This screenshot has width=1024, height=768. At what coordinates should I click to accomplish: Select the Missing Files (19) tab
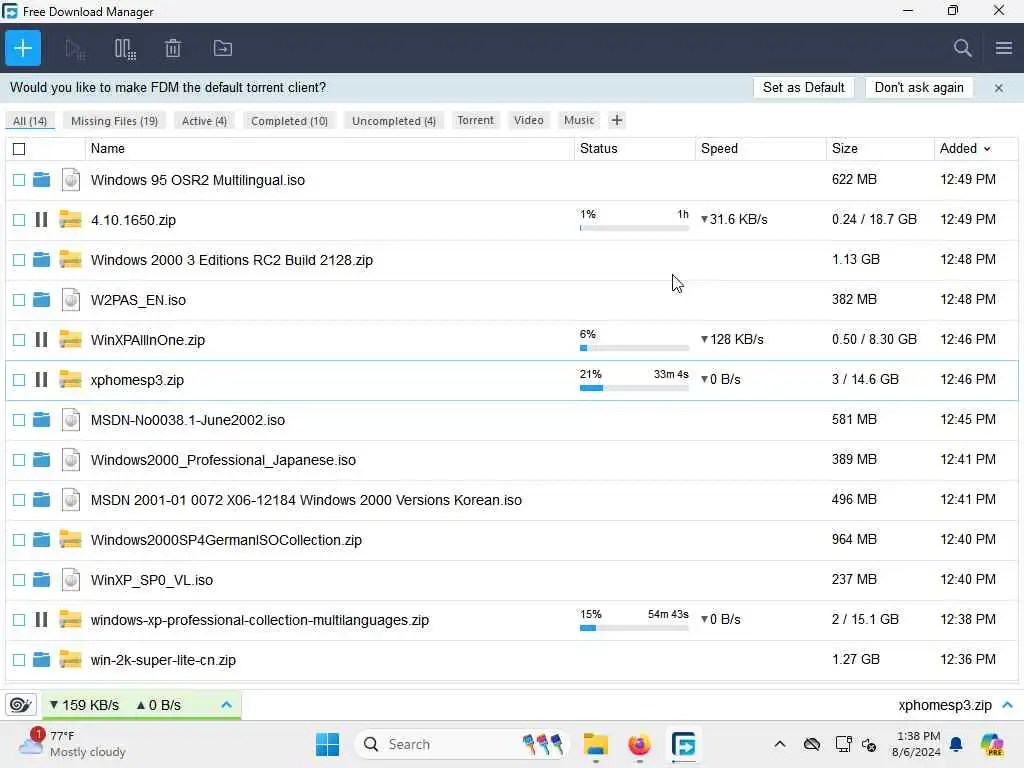tap(114, 121)
